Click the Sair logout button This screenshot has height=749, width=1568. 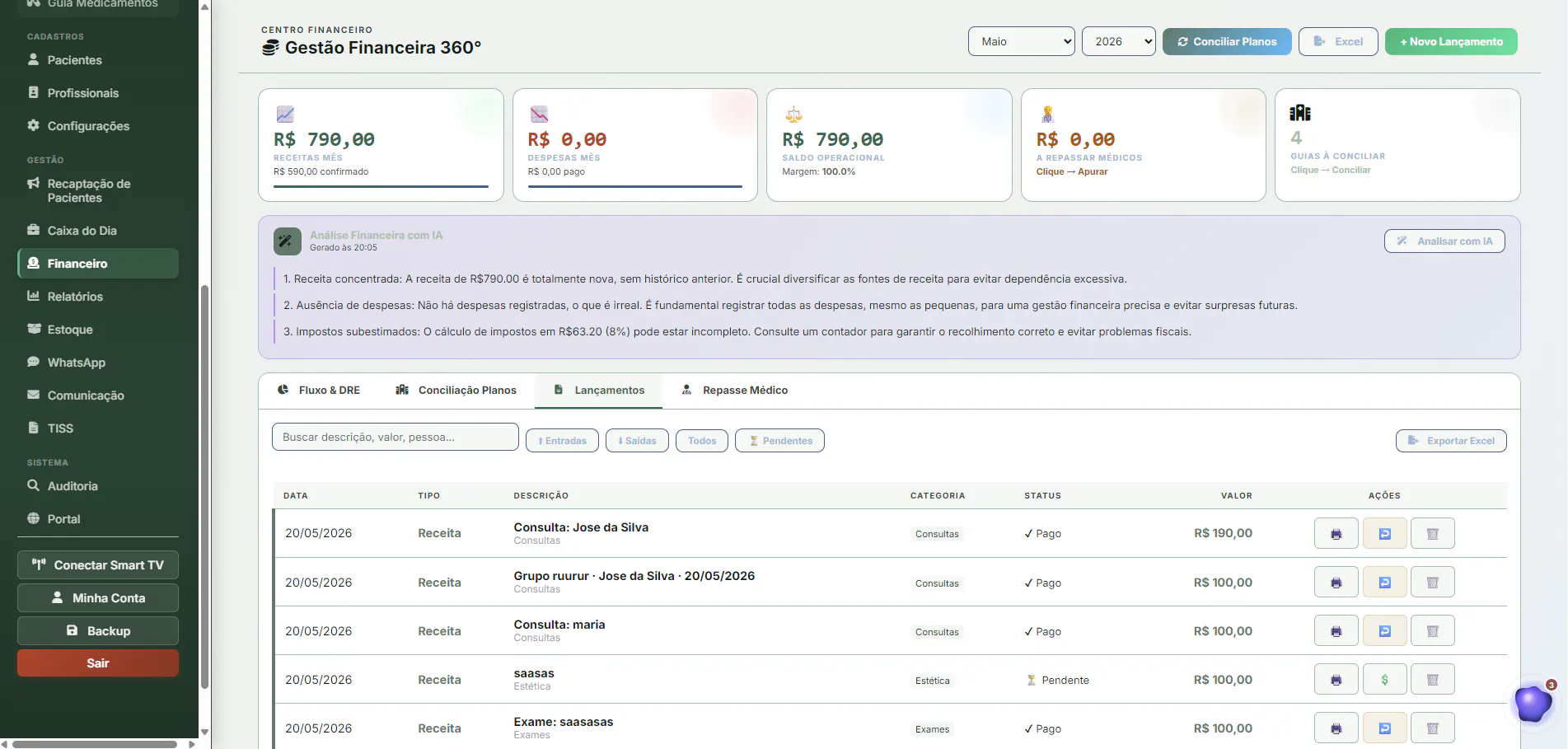[x=98, y=663]
